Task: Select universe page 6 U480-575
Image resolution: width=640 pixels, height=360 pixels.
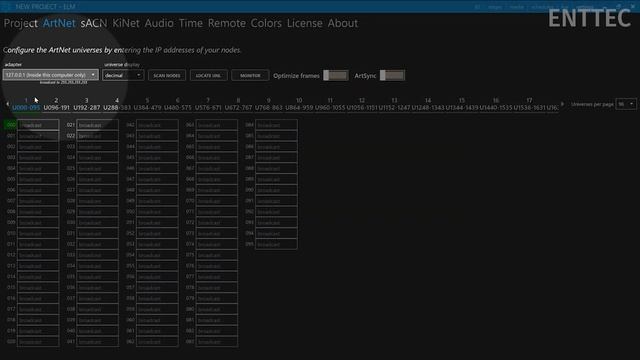Action: (x=178, y=104)
